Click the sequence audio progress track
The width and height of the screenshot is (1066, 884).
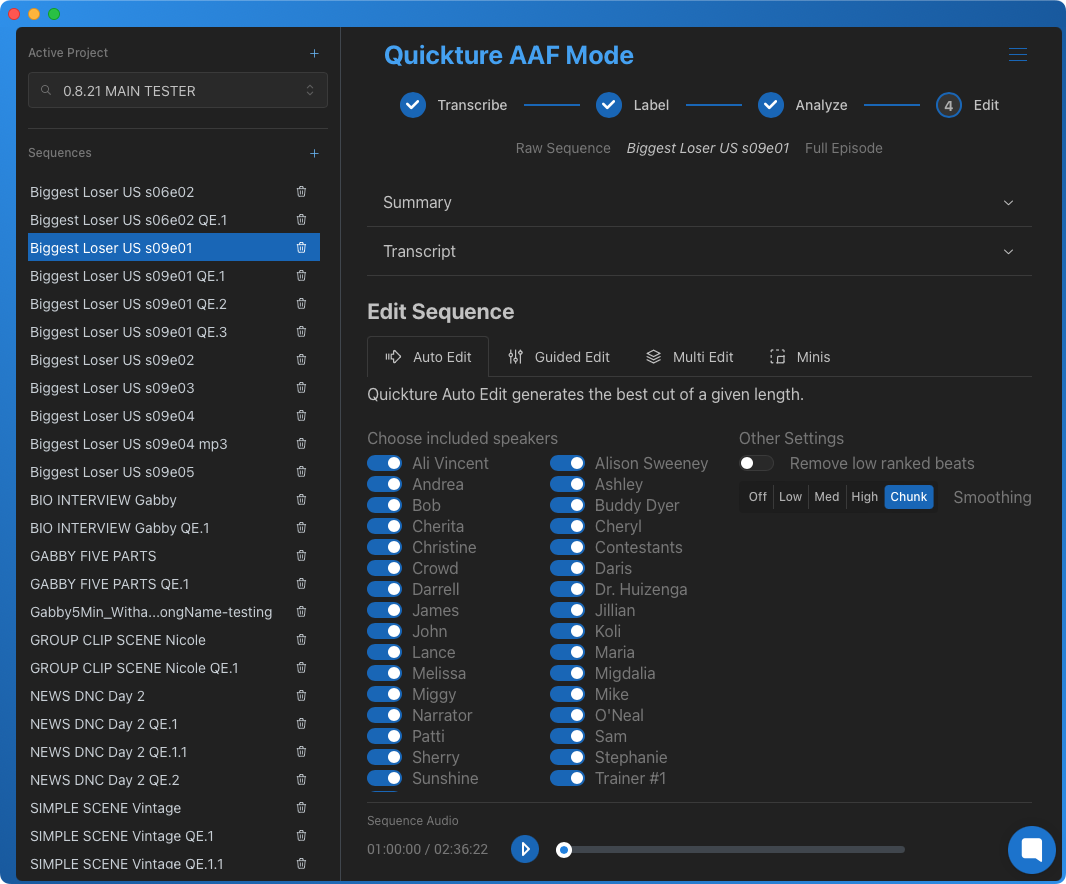pyautogui.click(x=734, y=849)
